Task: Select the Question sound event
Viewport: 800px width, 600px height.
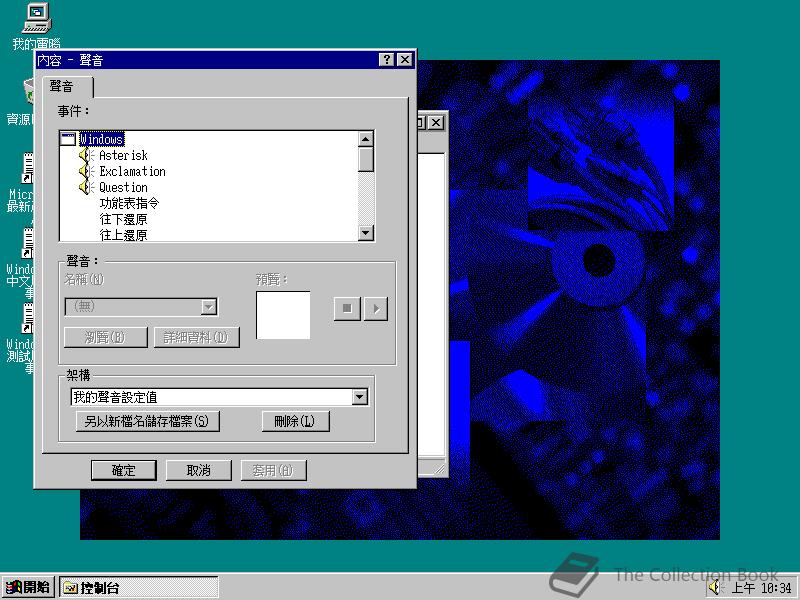Action: tap(123, 187)
